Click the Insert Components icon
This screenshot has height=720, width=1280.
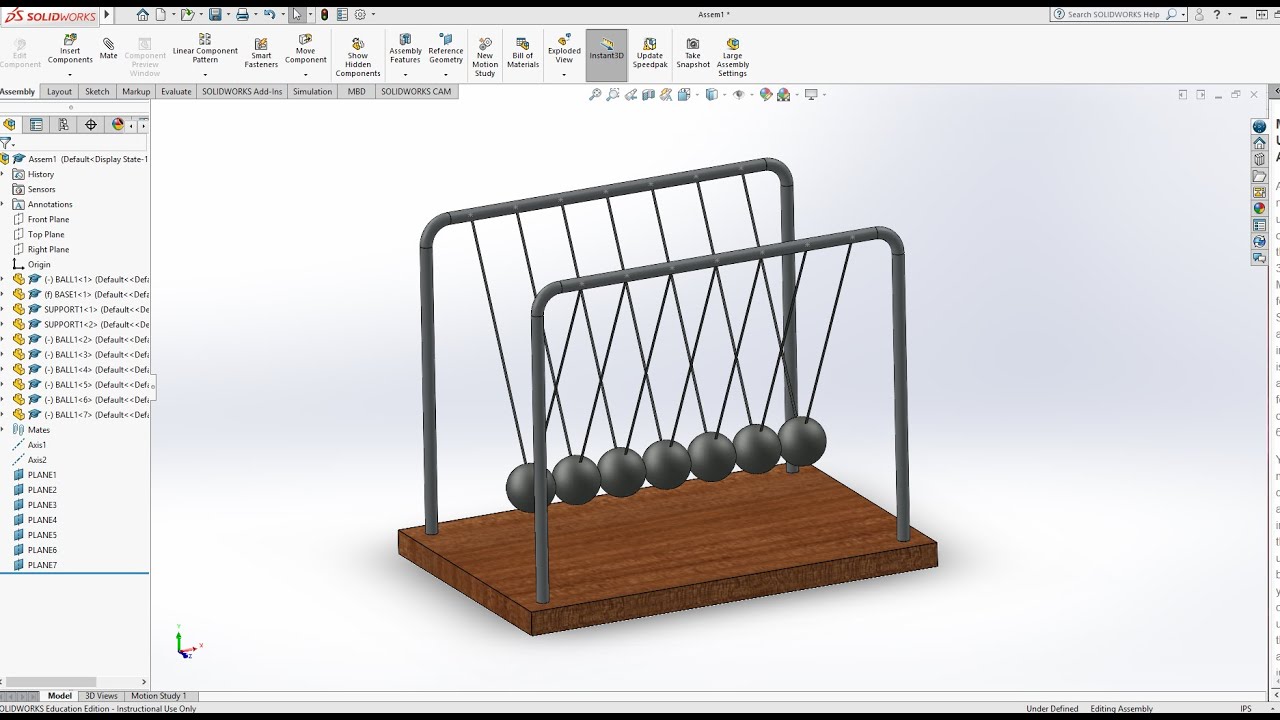70,49
